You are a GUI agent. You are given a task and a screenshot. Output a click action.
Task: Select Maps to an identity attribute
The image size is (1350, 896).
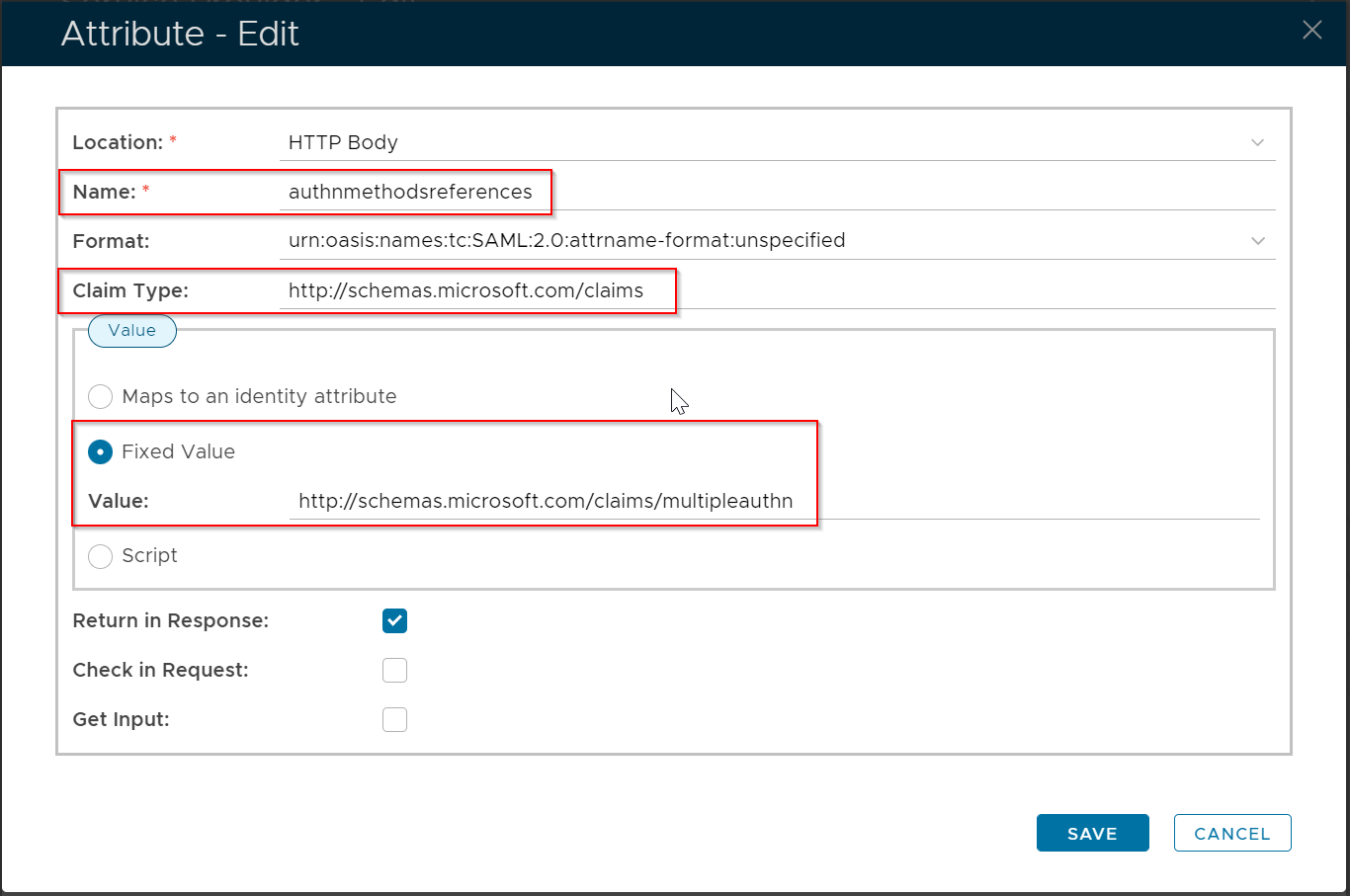(x=101, y=397)
